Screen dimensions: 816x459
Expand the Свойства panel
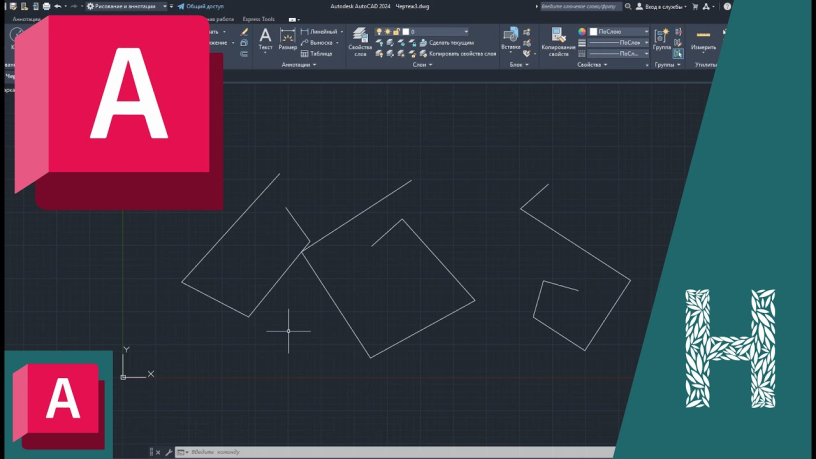[x=592, y=65]
